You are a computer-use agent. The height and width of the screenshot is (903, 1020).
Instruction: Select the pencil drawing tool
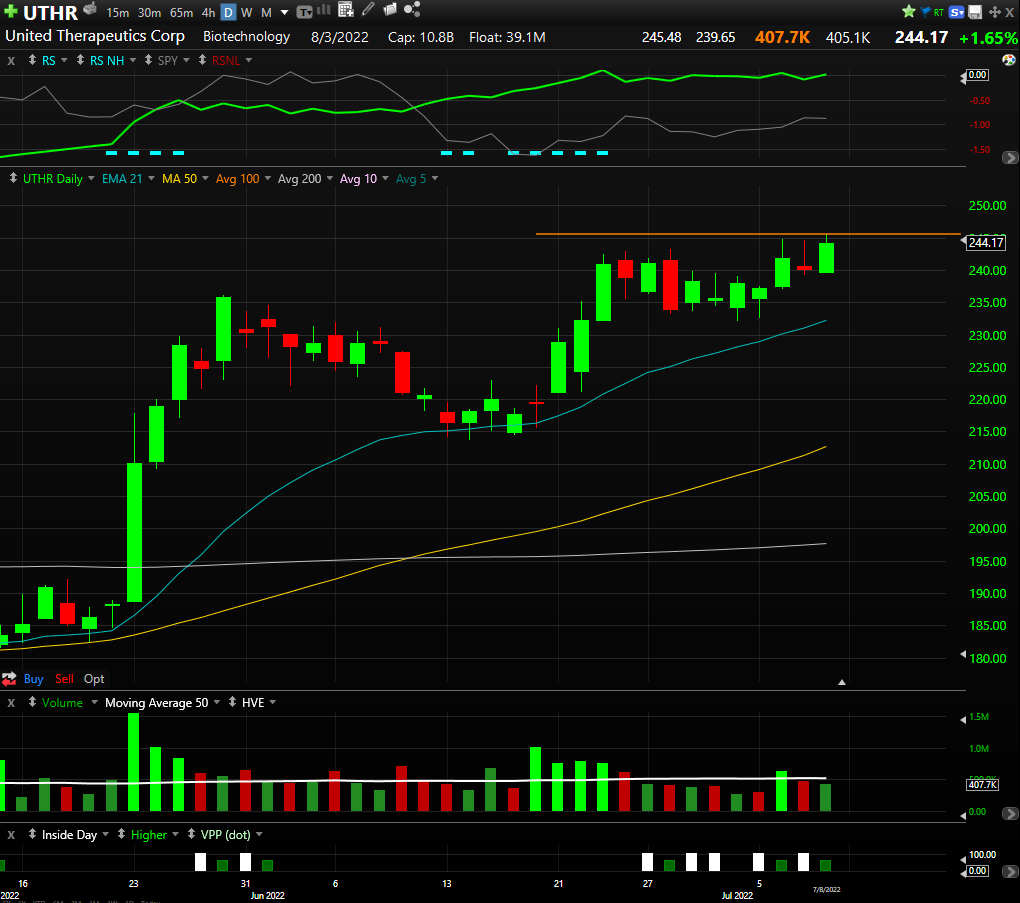click(368, 8)
